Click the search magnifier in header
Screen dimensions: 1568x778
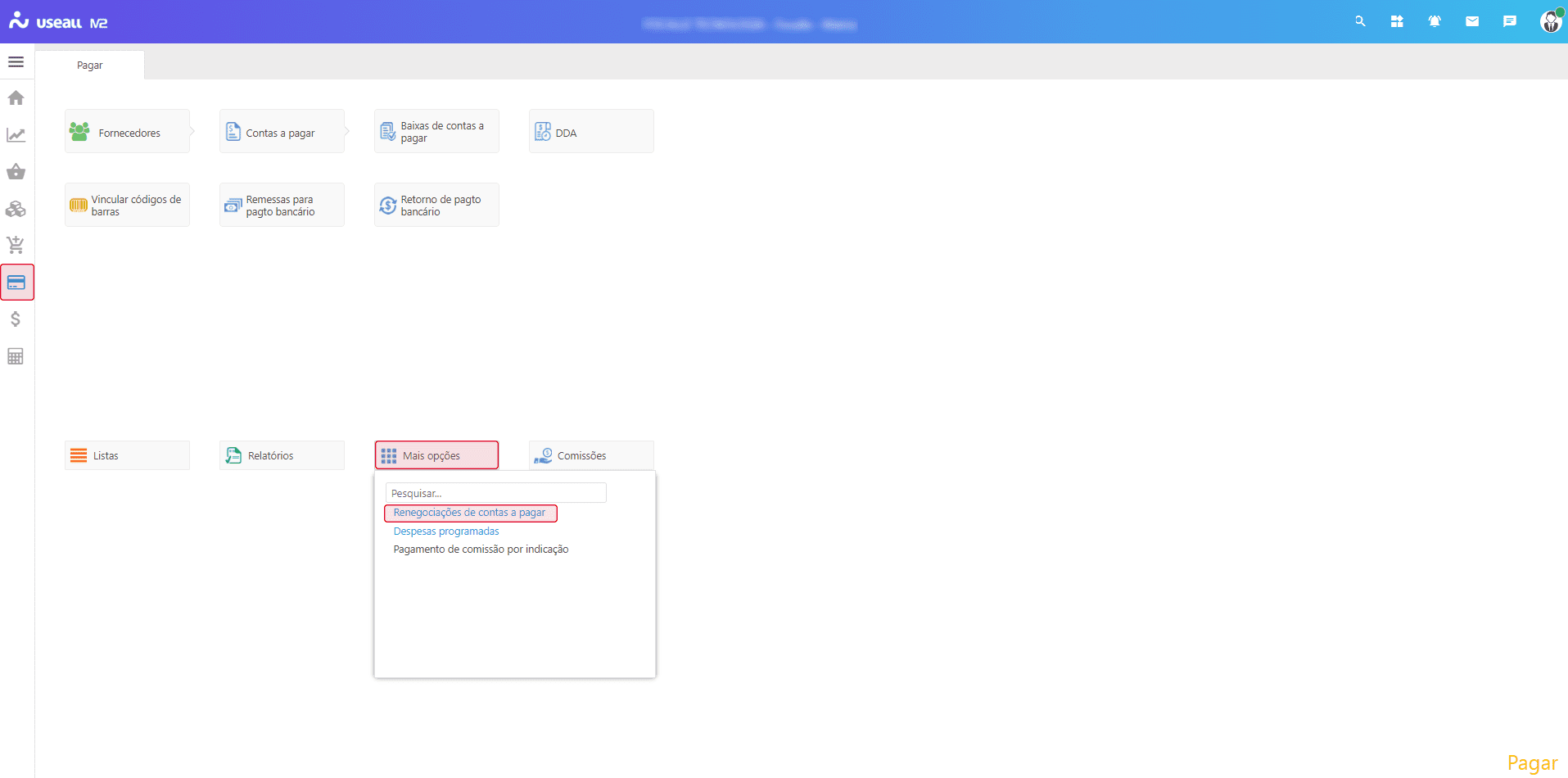[x=1360, y=22]
